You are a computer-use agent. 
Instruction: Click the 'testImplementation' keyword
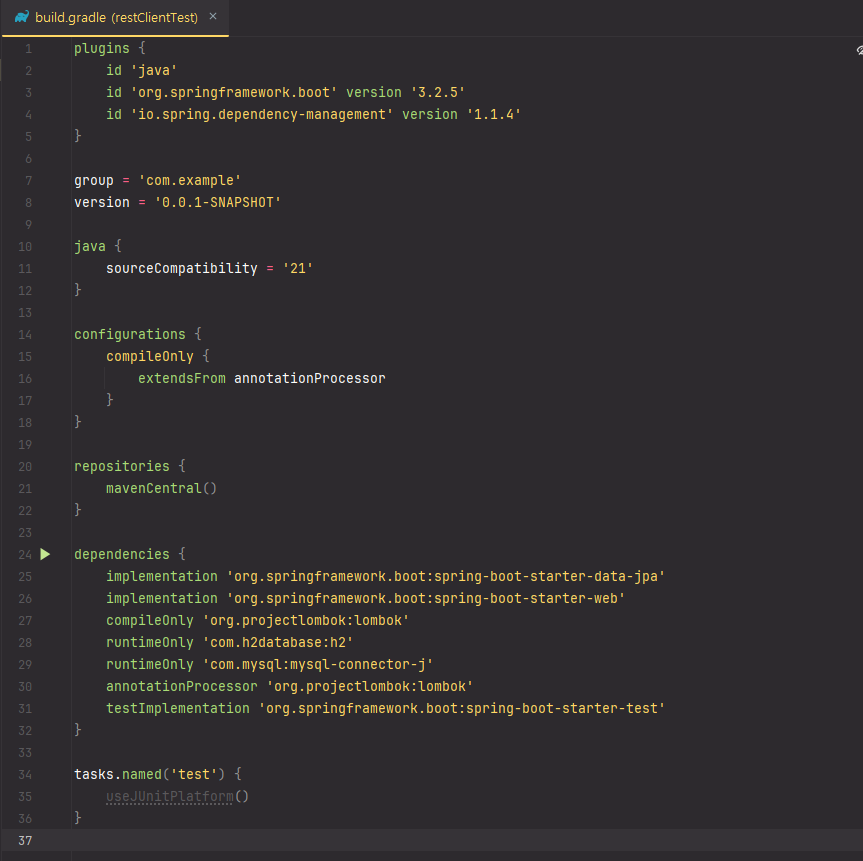click(178, 709)
